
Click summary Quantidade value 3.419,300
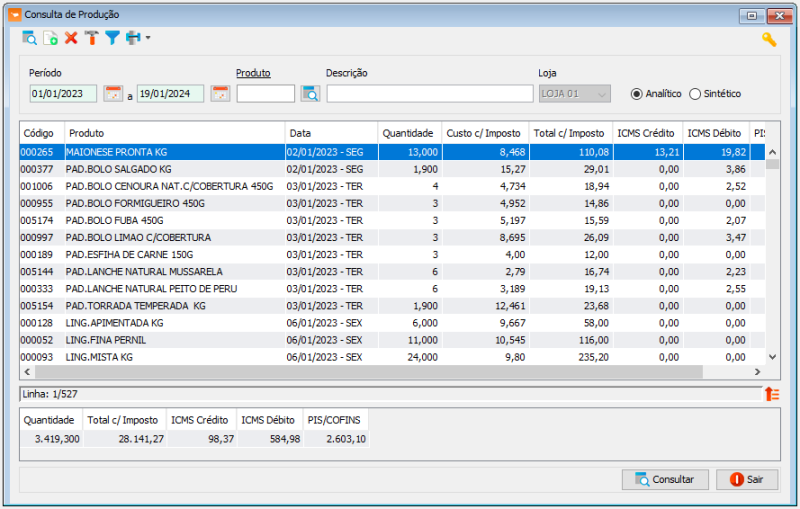57,439
